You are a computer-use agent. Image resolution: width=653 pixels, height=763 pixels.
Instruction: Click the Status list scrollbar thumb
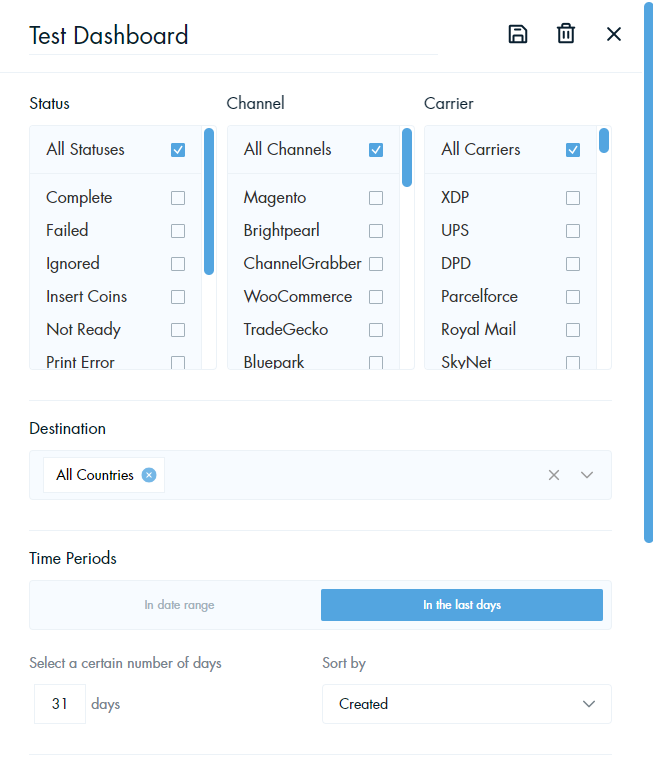[209, 201]
